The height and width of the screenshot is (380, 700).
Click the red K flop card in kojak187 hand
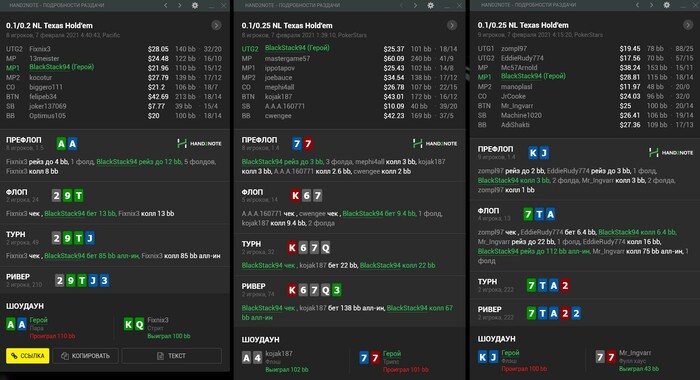pos(295,195)
